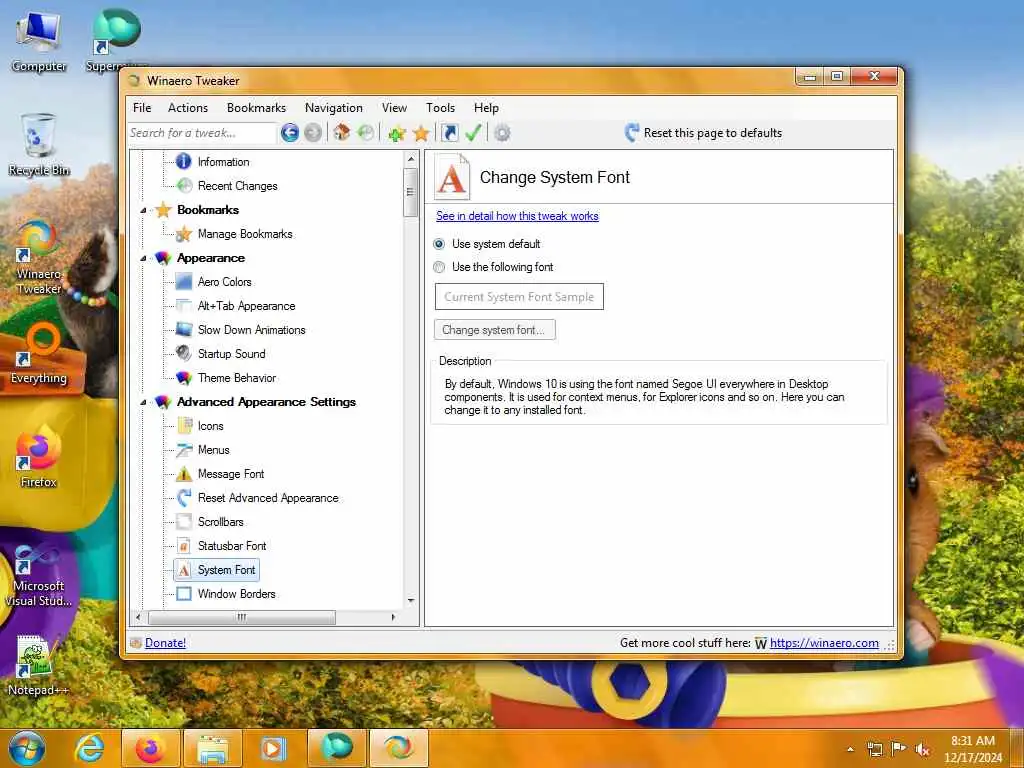Click the Change system font... button
This screenshot has width=1024, height=768.
click(x=495, y=330)
